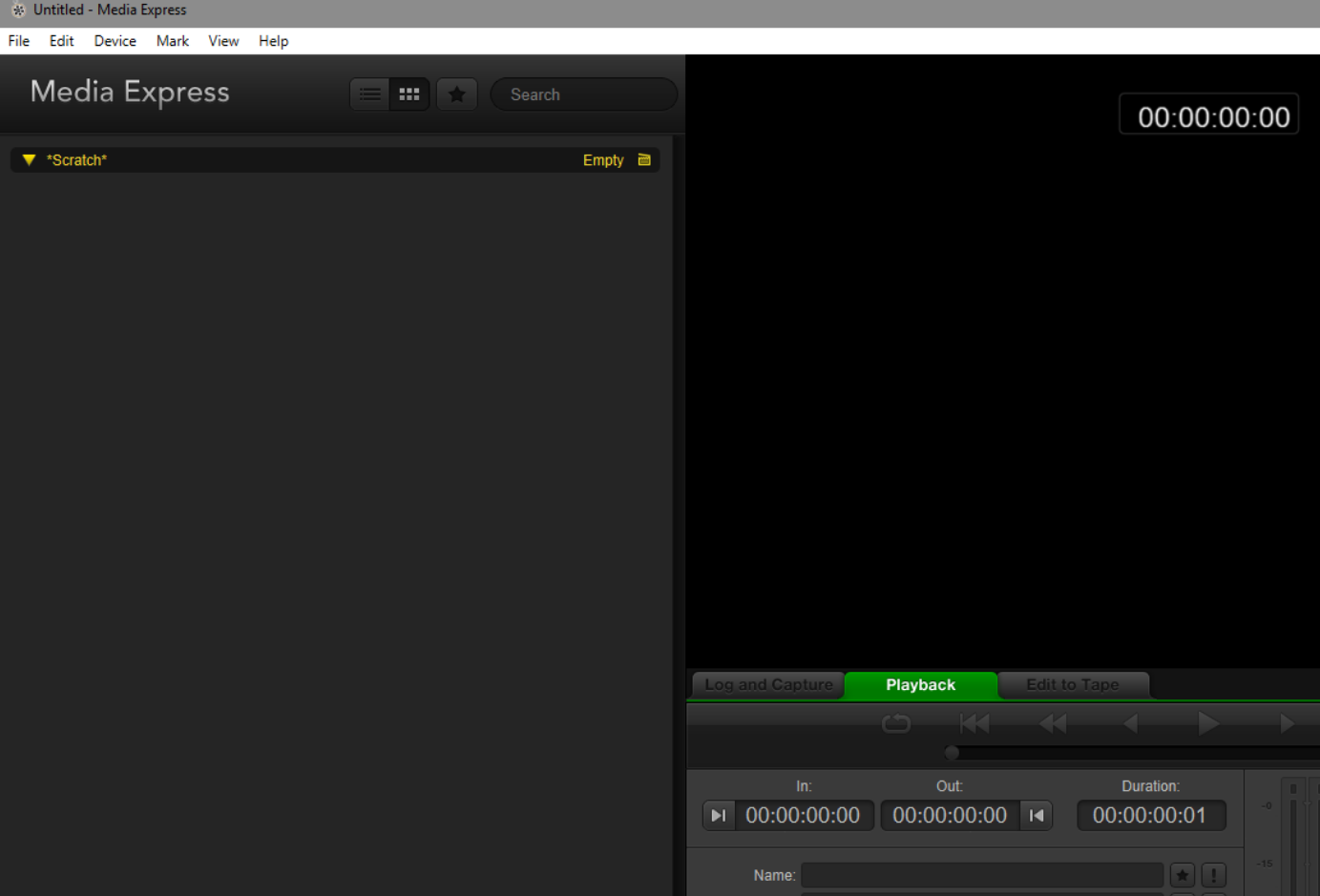Enable loop playback
Image resolution: width=1320 pixels, height=896 pixels.
pos(895,723)
